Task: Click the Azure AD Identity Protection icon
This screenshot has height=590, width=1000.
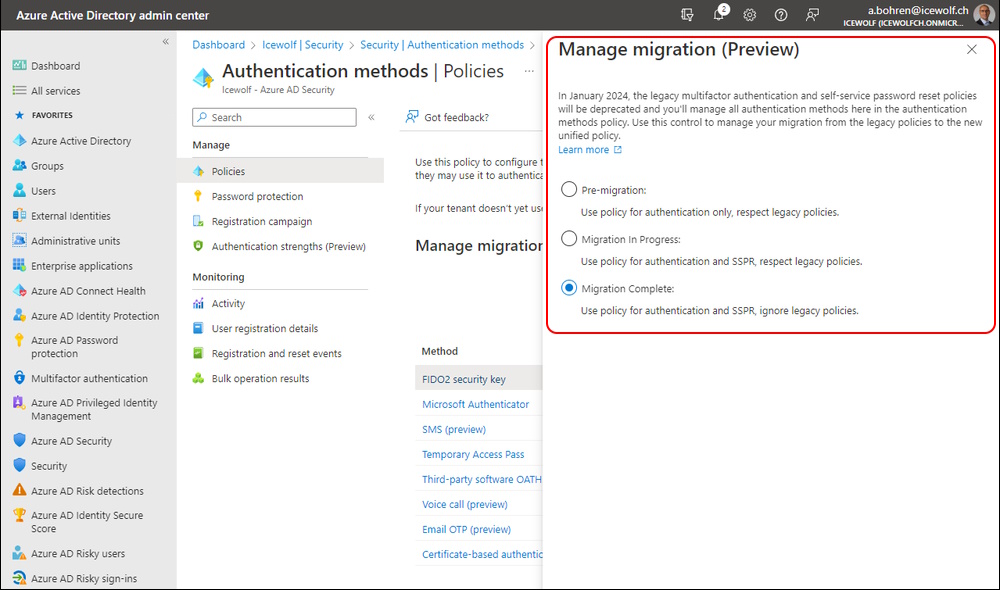Action: [x=19, y=315]
